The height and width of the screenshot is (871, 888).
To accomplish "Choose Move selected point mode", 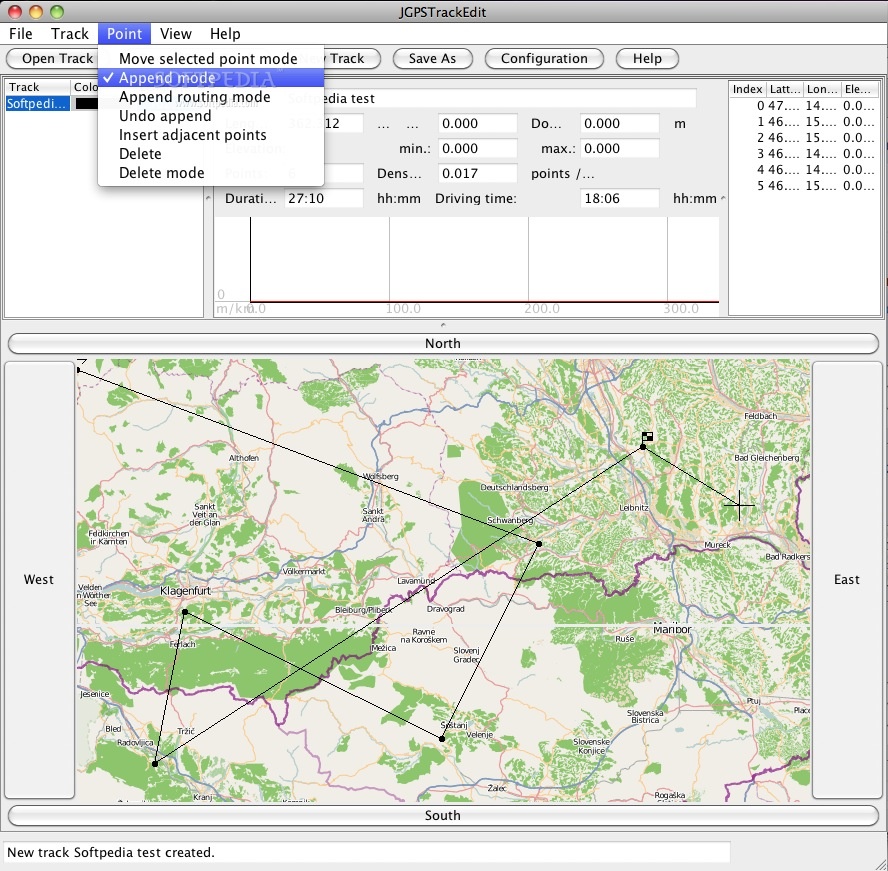I will click(211, 59).
